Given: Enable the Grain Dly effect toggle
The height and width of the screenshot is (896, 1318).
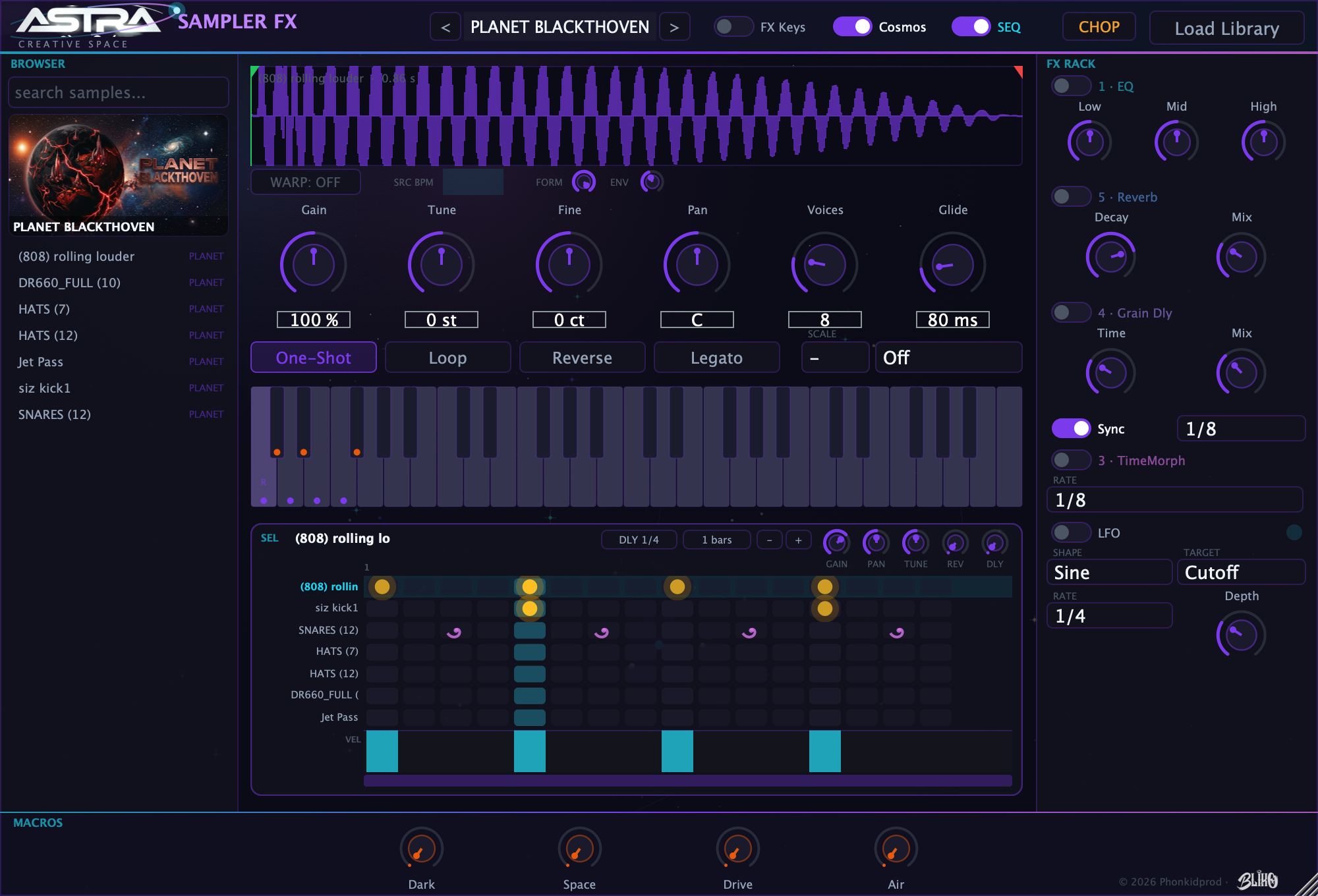Looking at the screenshot, I should (x=1071, y=312).
